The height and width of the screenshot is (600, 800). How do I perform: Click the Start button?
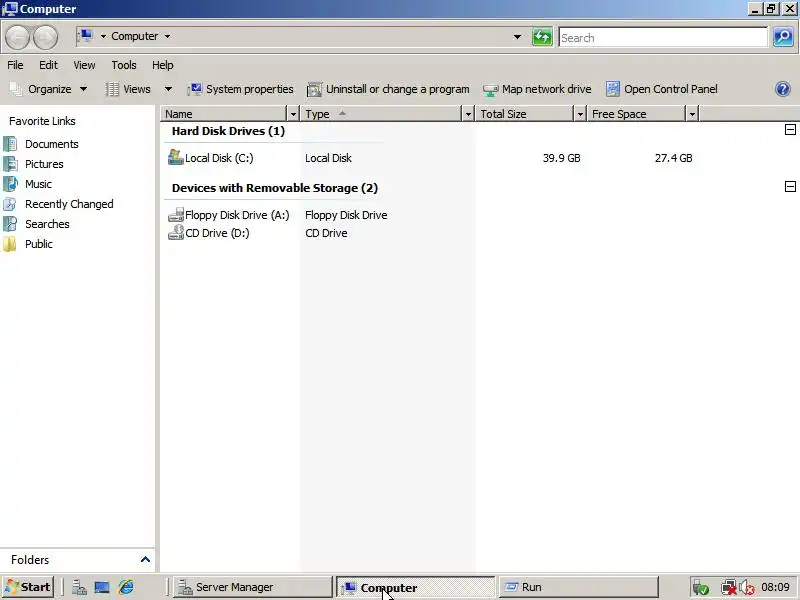pyautogui.click(x=28, y=587)
